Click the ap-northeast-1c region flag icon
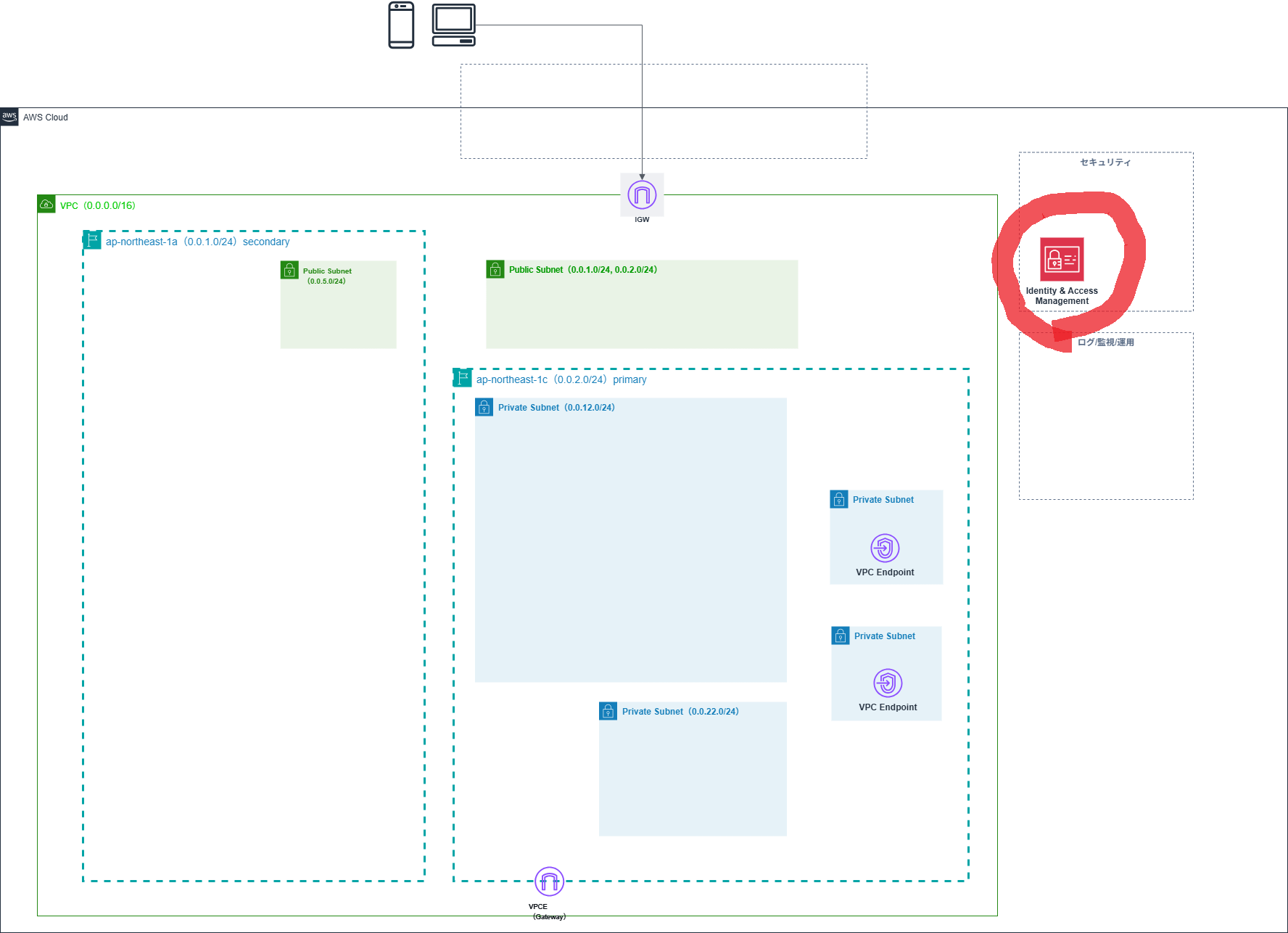The width and height of the screenshot is (1288, 933). pyautogui.click(x=463, y=378)
